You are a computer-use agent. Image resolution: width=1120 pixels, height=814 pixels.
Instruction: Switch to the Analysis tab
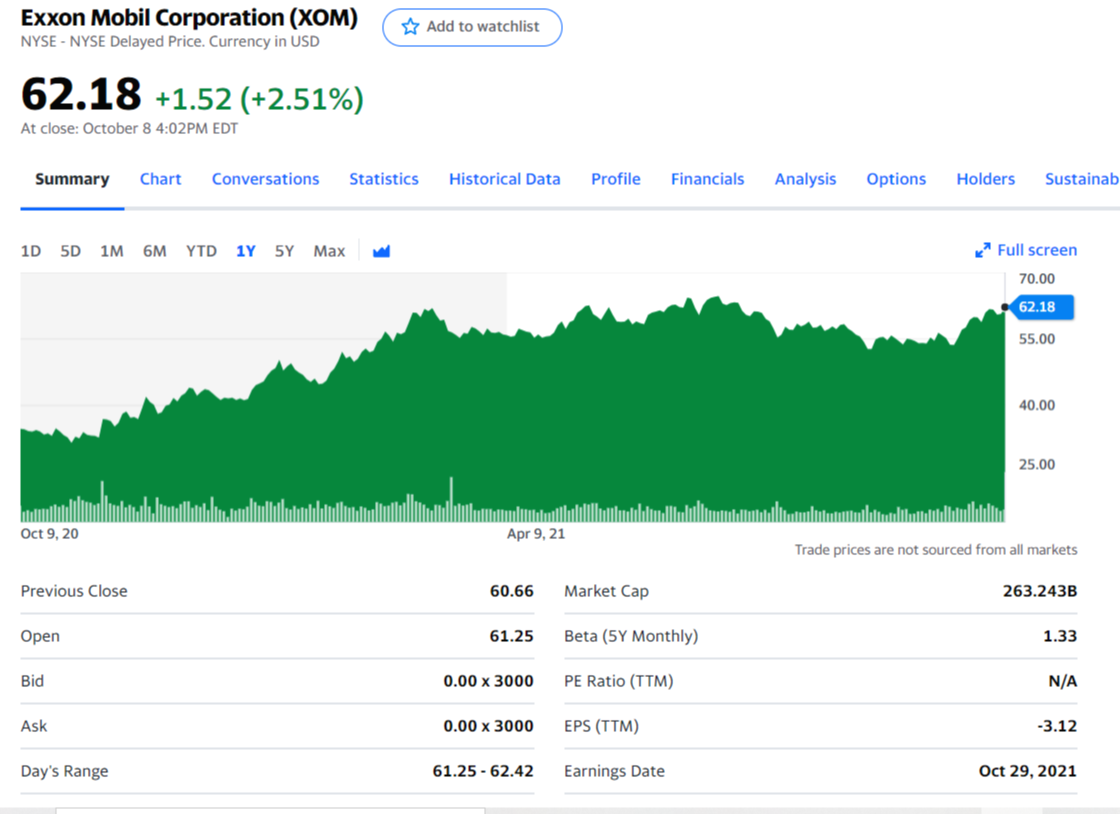click(x=805, y=179)
